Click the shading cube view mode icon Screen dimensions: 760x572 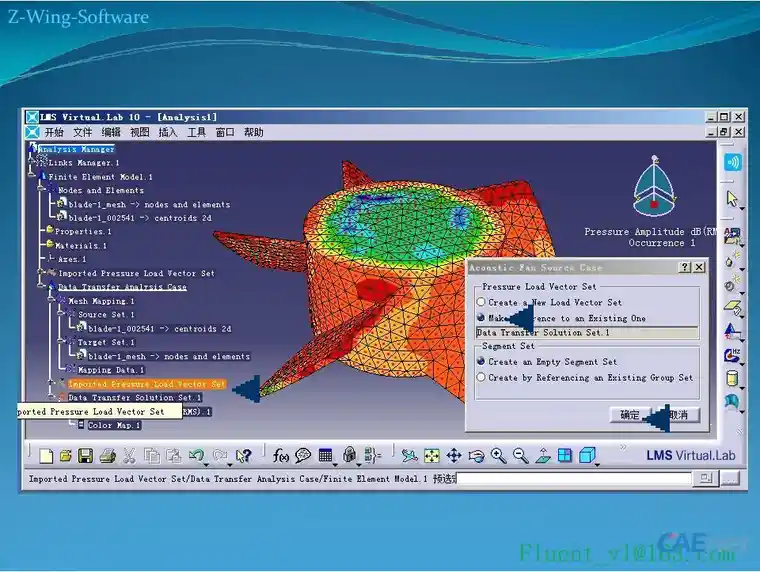[587, 456]
